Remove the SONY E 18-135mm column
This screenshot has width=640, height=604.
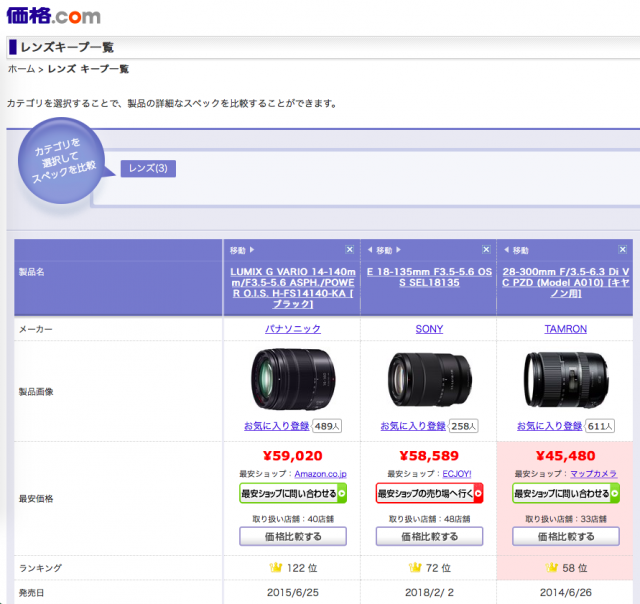click(486, 249)
